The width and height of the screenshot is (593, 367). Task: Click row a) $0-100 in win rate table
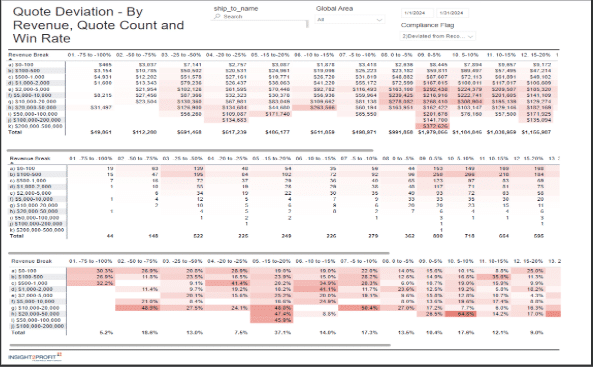coord(24,271)
